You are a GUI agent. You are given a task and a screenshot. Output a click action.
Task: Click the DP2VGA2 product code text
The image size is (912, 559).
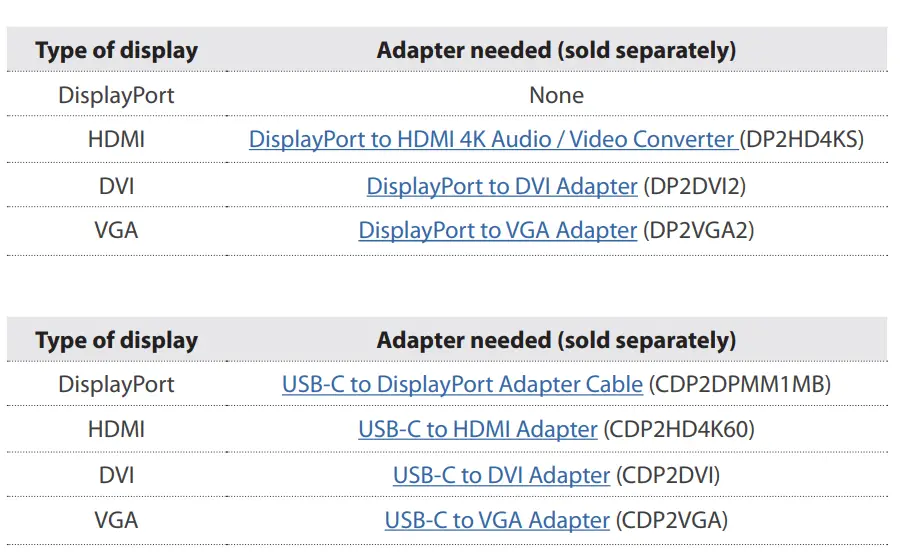tap(699, 231)
